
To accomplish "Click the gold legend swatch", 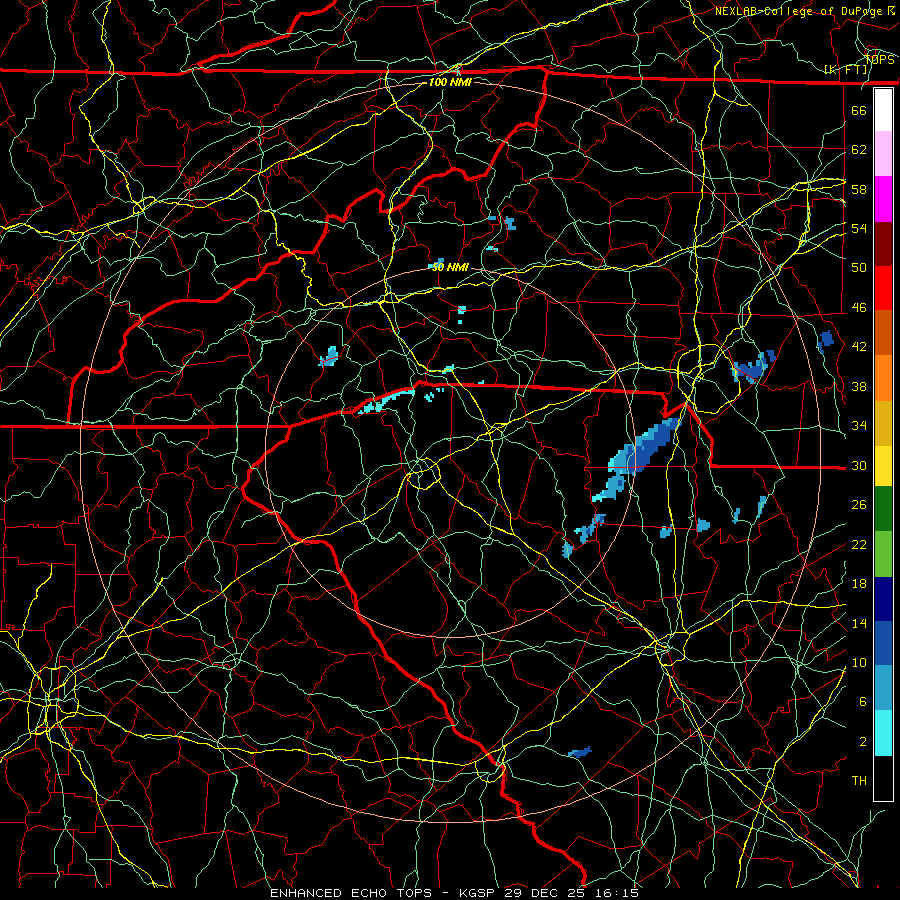I will tap(883, 424).
